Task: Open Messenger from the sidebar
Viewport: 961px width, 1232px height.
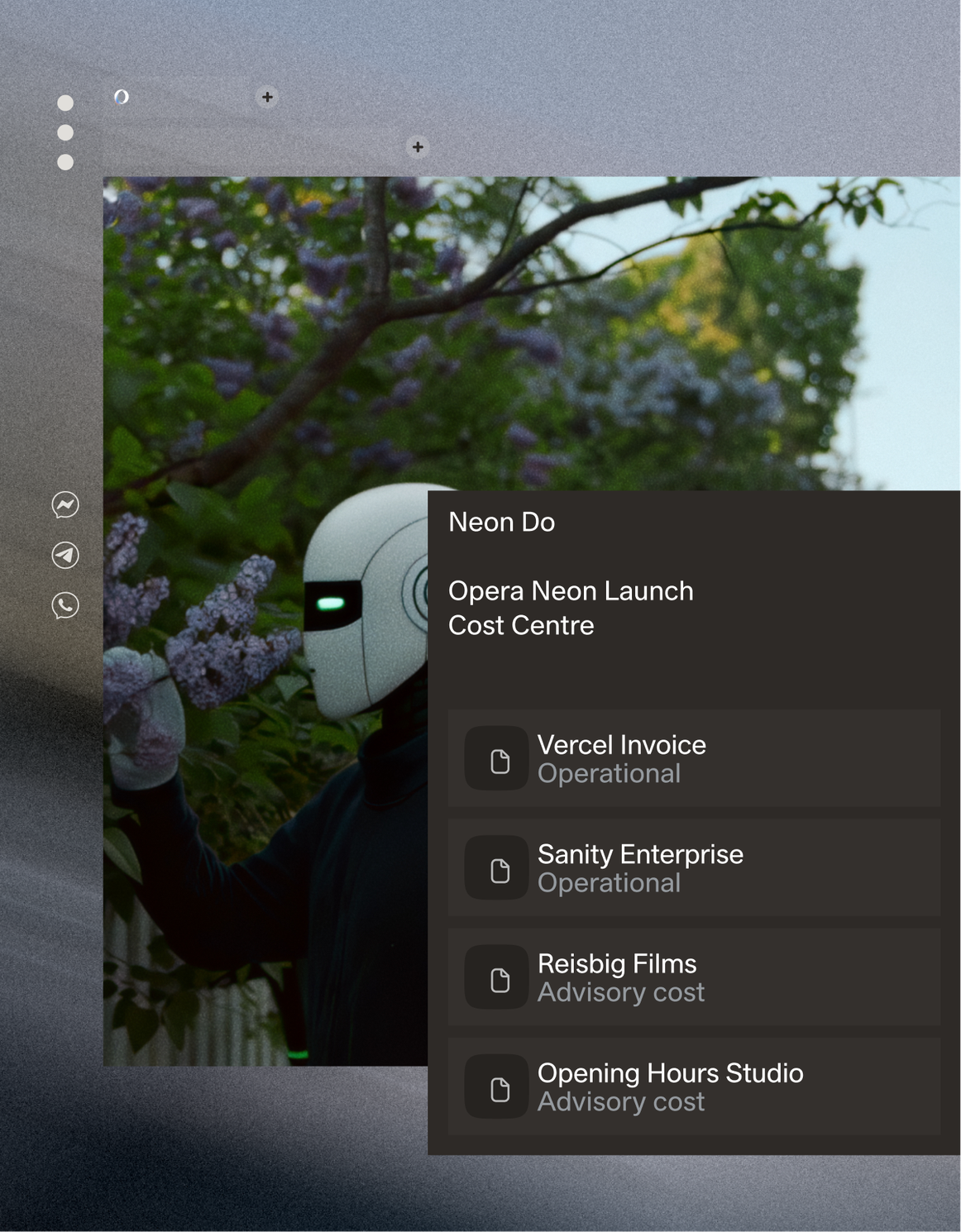Action: [65, 504]
